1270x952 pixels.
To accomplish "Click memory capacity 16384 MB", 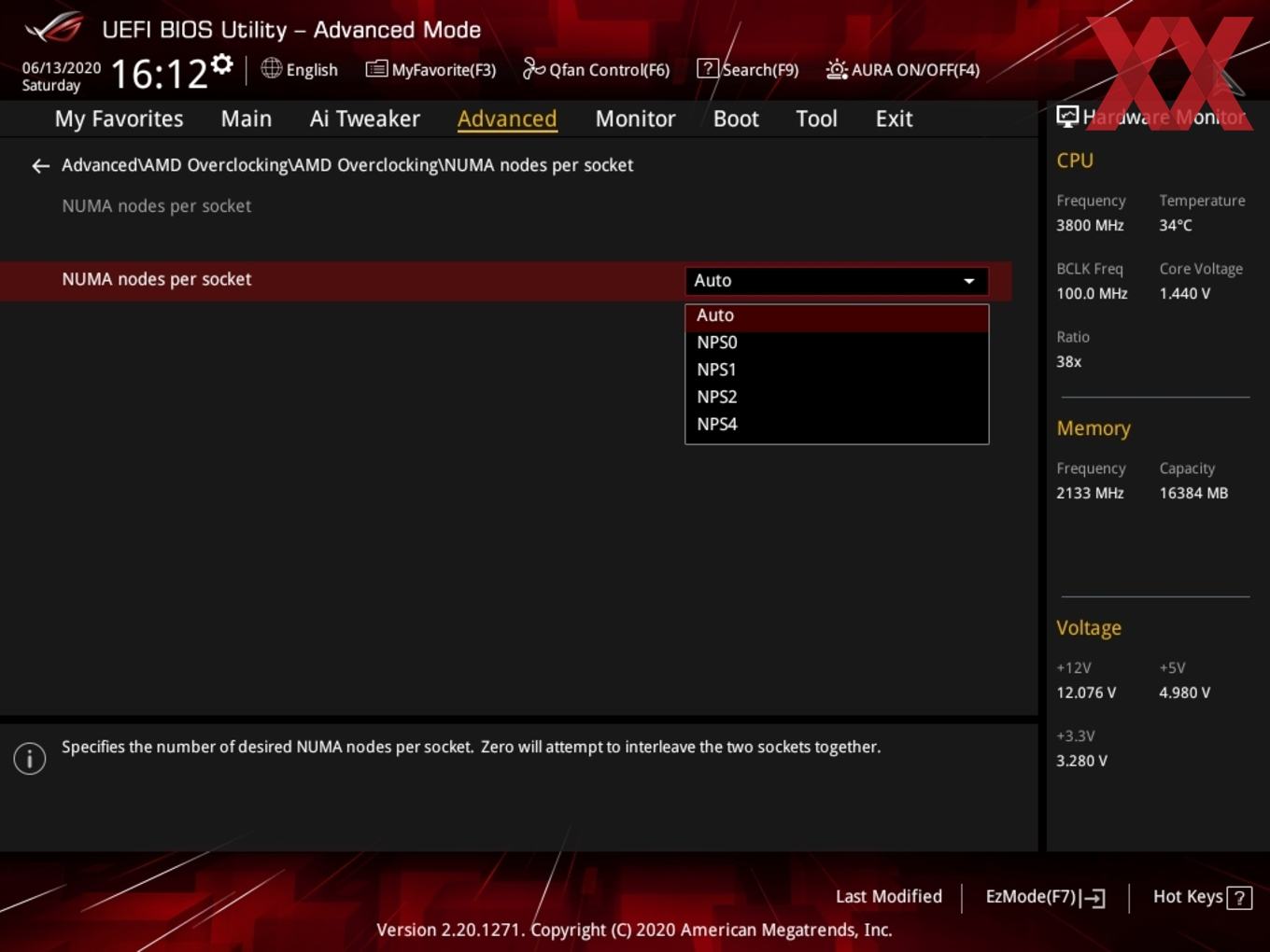I will (x=1193, y=494).
